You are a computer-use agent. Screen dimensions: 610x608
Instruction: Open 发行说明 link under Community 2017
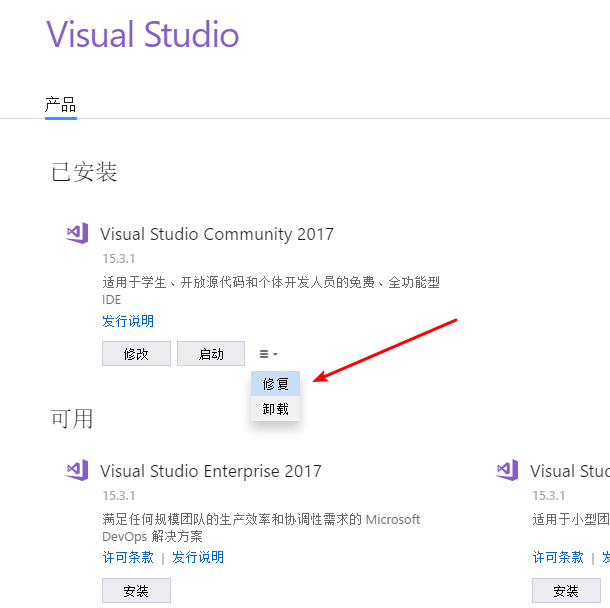tap(128, 321)
